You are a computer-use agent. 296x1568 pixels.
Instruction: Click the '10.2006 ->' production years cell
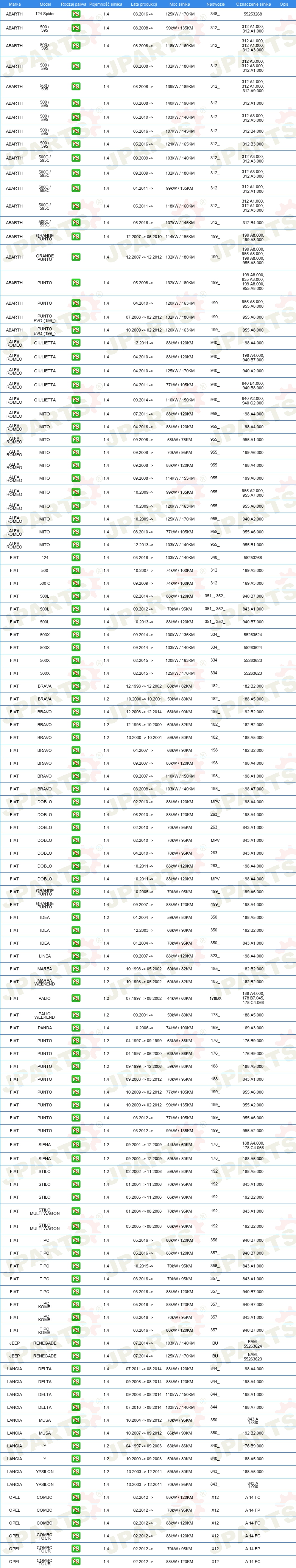tap(144, 1028)
